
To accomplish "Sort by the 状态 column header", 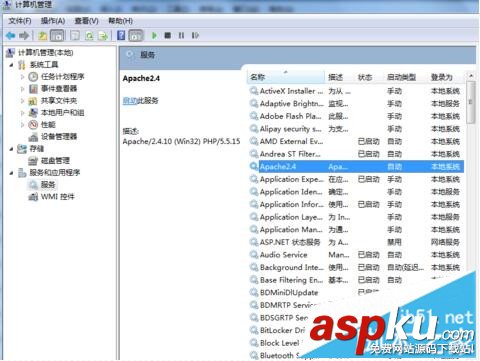I will click(369, 77).
